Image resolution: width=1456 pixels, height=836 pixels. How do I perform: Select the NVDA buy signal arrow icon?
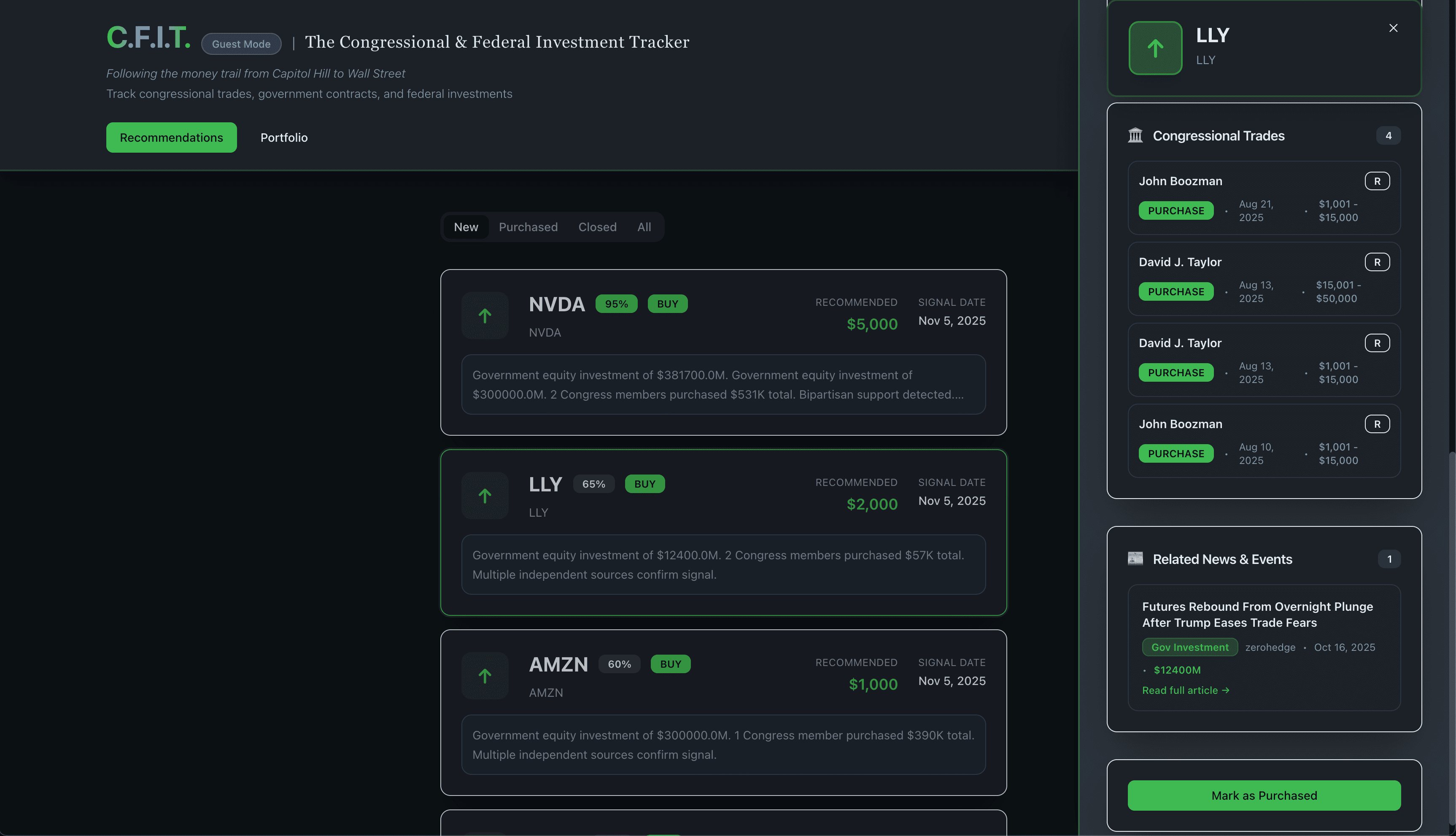tap(485, 315)
